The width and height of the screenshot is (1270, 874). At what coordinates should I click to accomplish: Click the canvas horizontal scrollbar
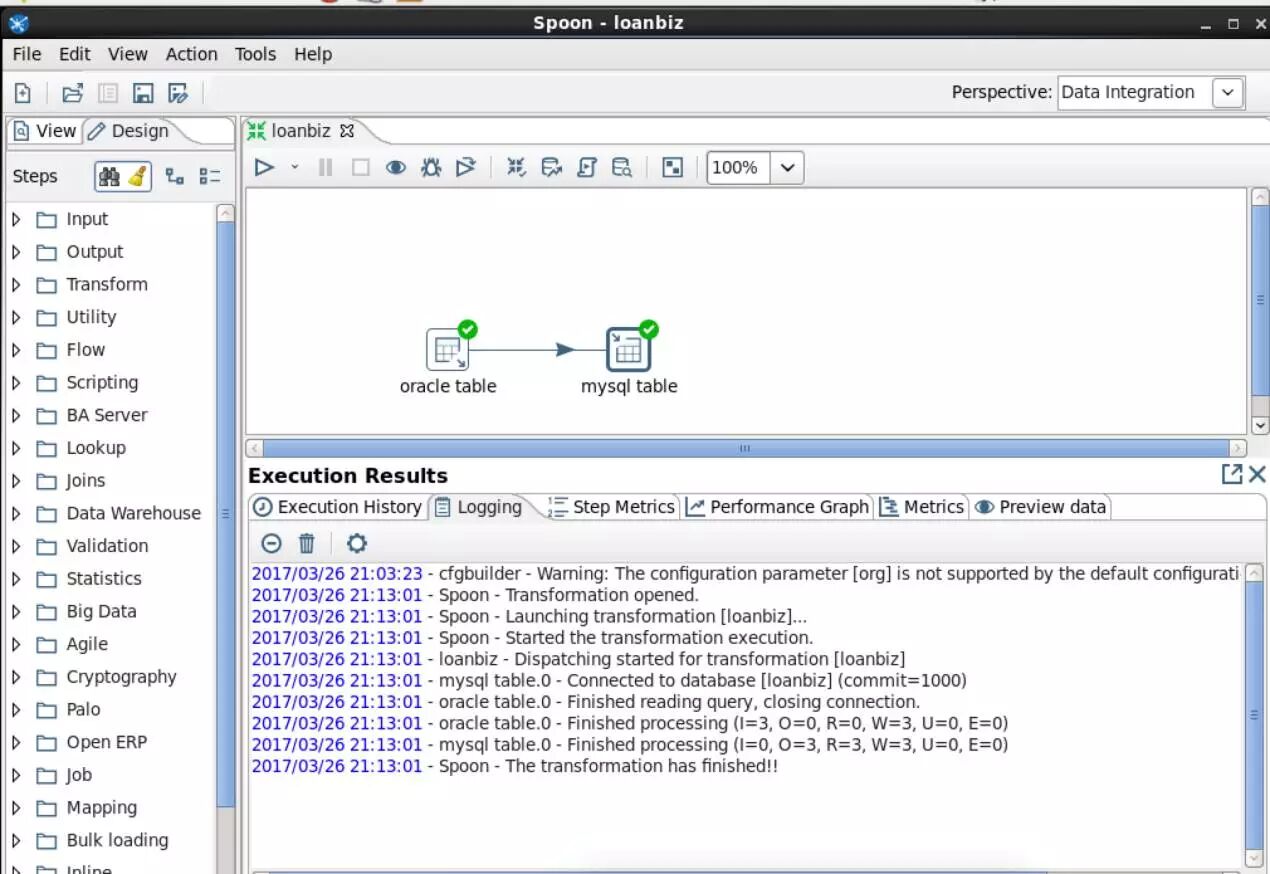point(745,448)
